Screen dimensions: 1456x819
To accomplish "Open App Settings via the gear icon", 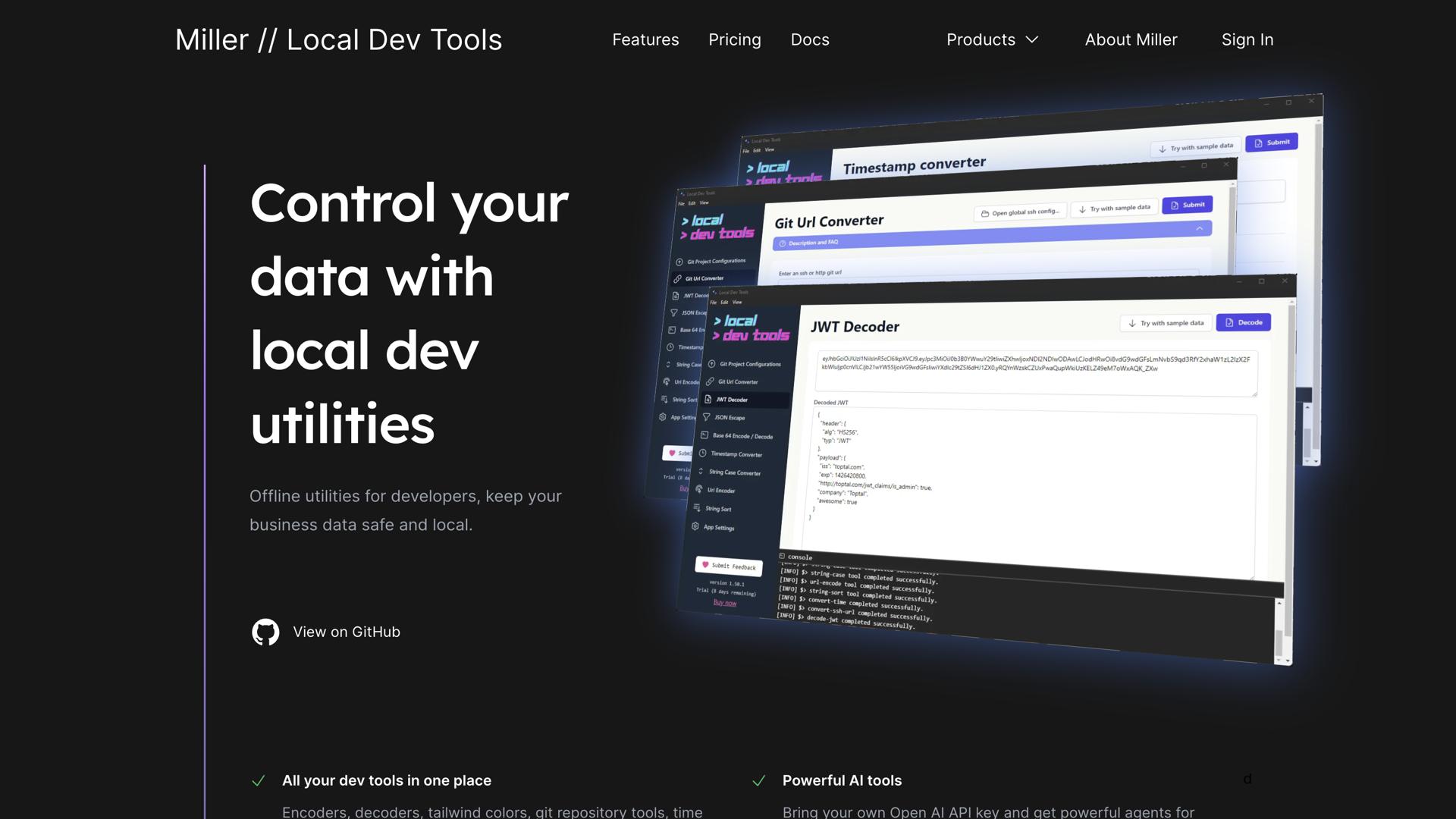I will [695, 526].
